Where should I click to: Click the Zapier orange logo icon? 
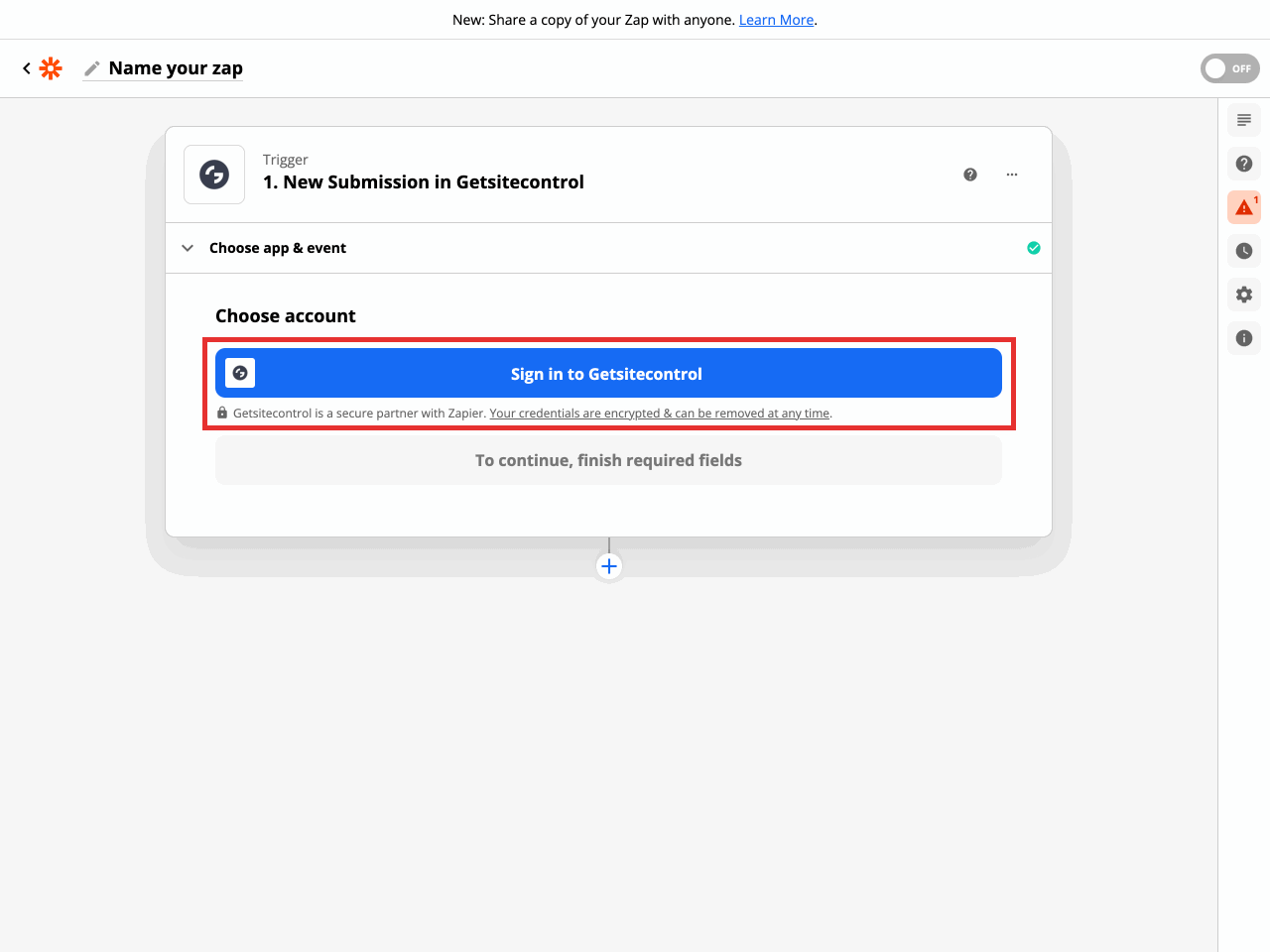tap(51, 68)
